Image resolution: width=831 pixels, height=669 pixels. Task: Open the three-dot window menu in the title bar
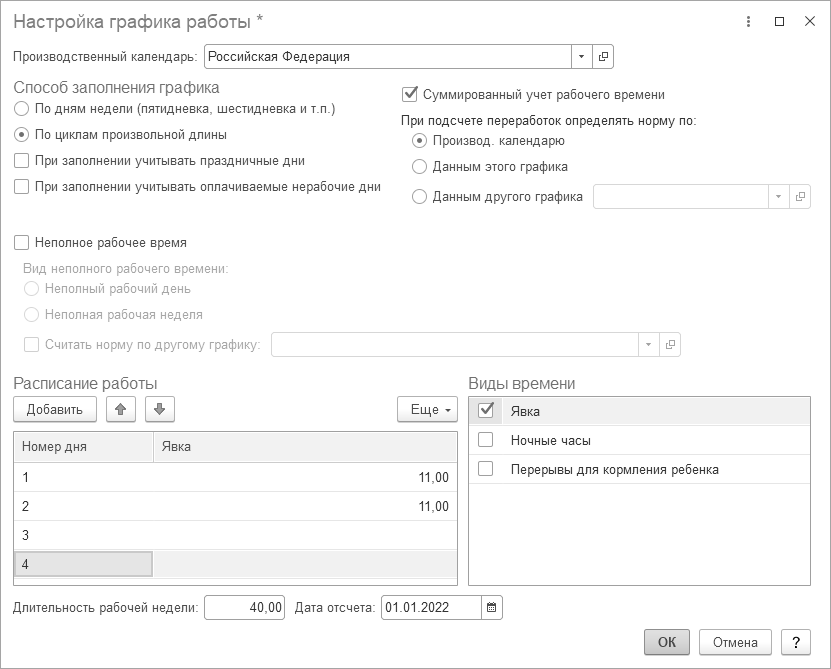pyautogui.click(x=750, y=21)
